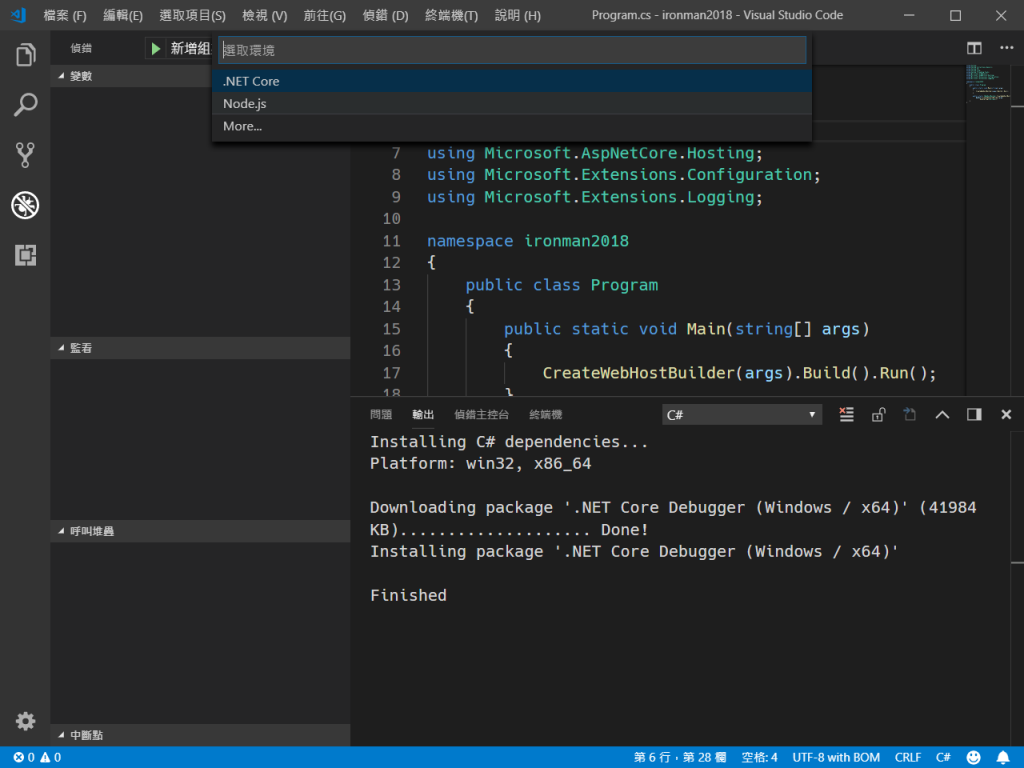The width and height of the screenshot is (1024, 768).
Task: Open the 選取項目(S) menu
Action: (192, 15)
